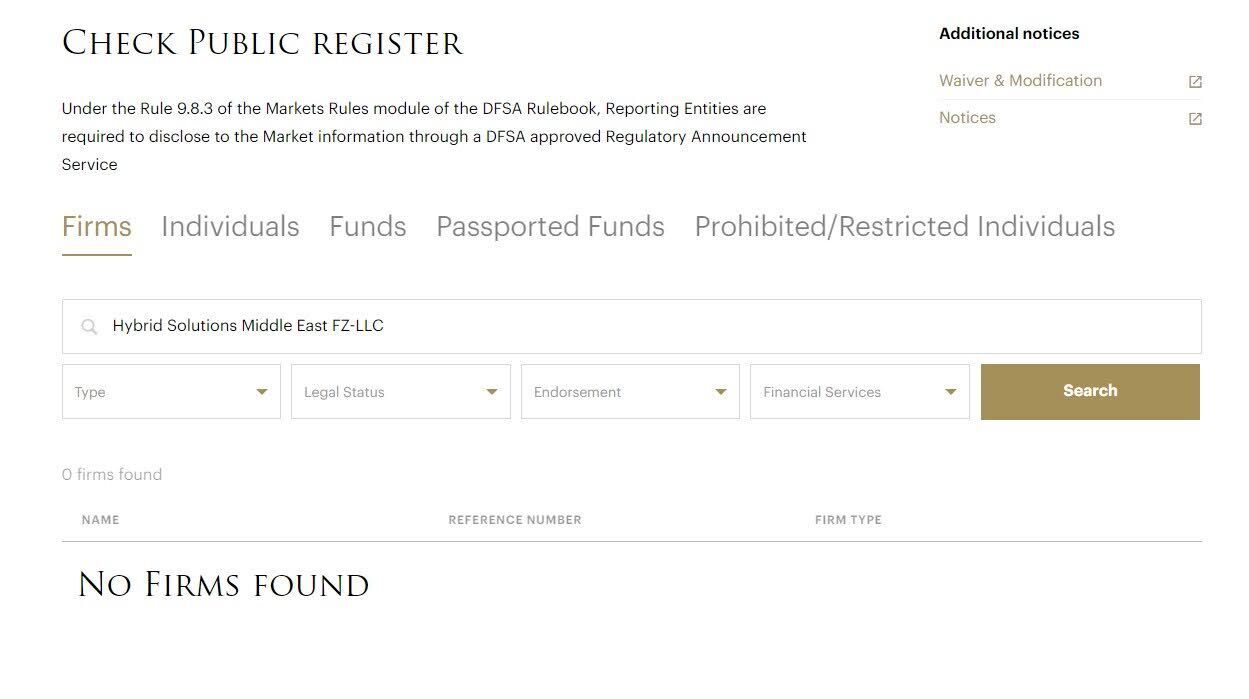Screen dimensions: 1249x699
Task: Click the search magnifier icon
Action: tap(89, 327)
